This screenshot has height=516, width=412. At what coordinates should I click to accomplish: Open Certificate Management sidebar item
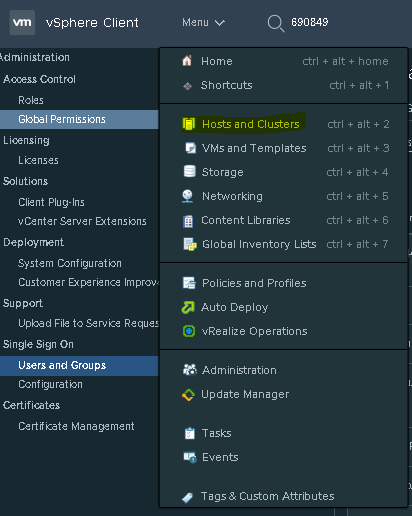pyautogui.click(x=76, y=426)
